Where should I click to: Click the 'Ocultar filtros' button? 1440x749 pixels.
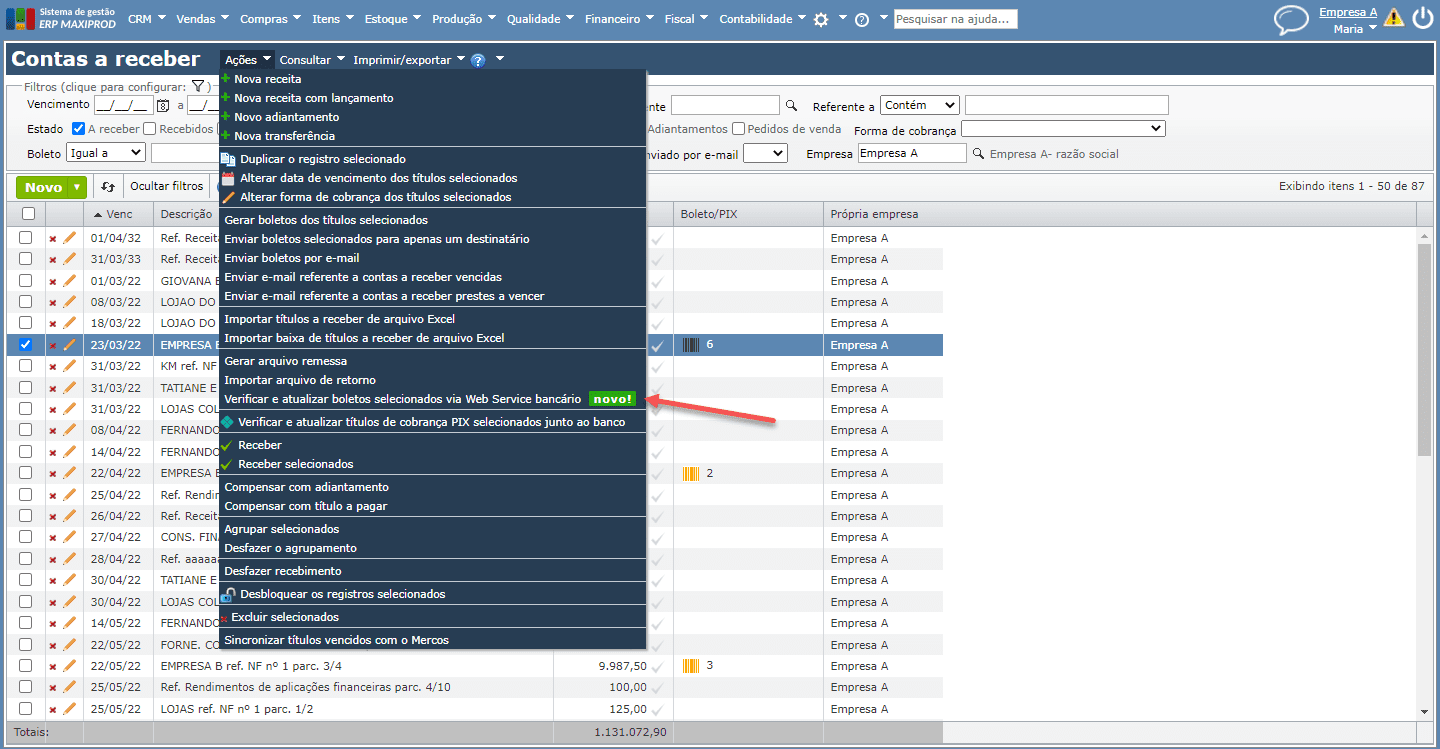tap(166, 187)
